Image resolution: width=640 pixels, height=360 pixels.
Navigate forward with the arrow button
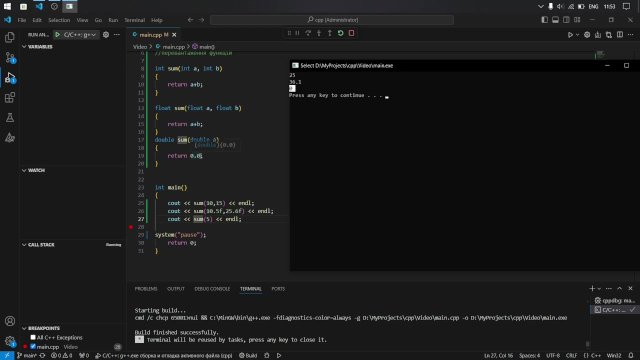click(202, 20)
